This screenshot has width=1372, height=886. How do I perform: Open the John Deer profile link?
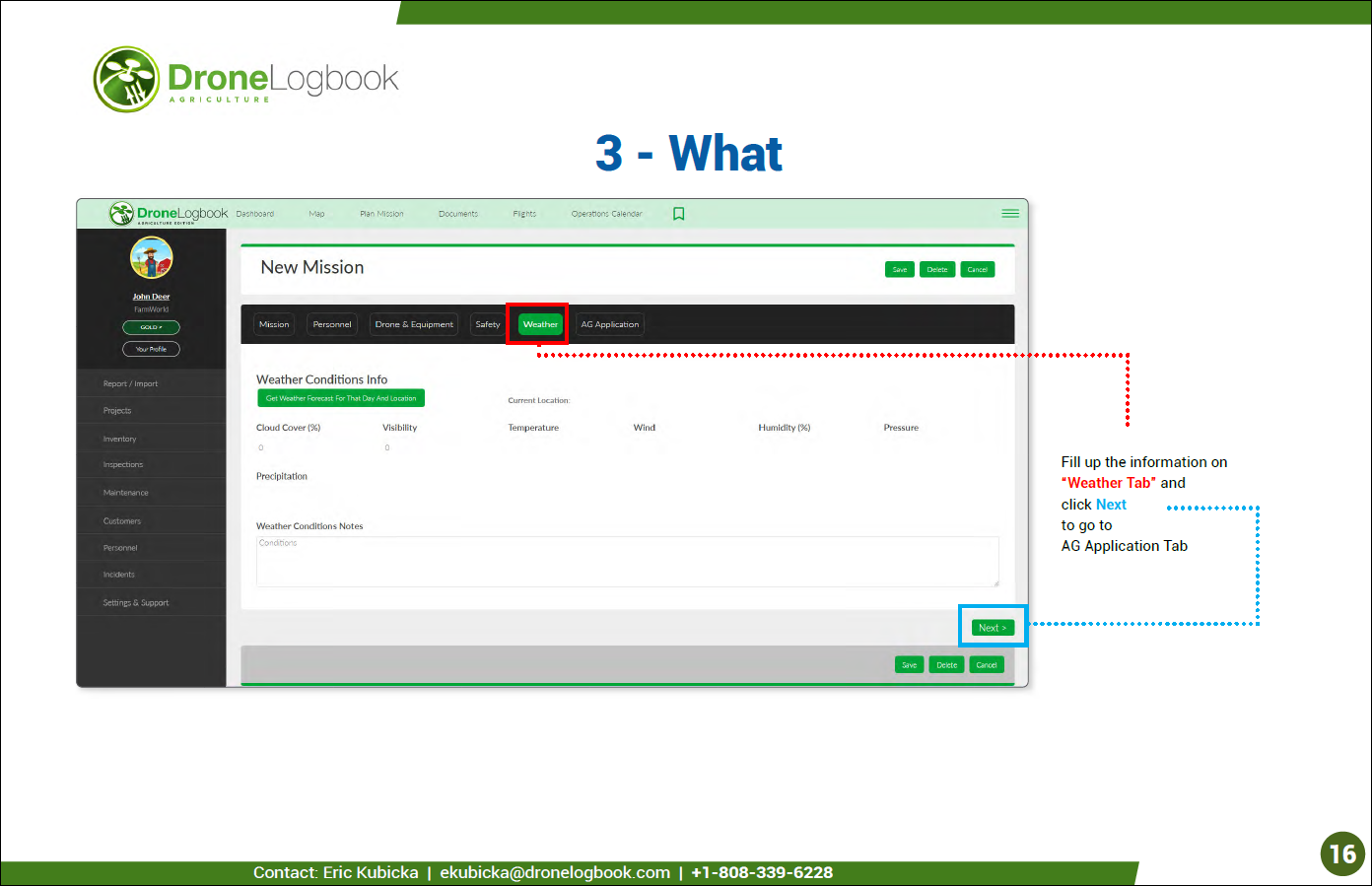point(151,297)
